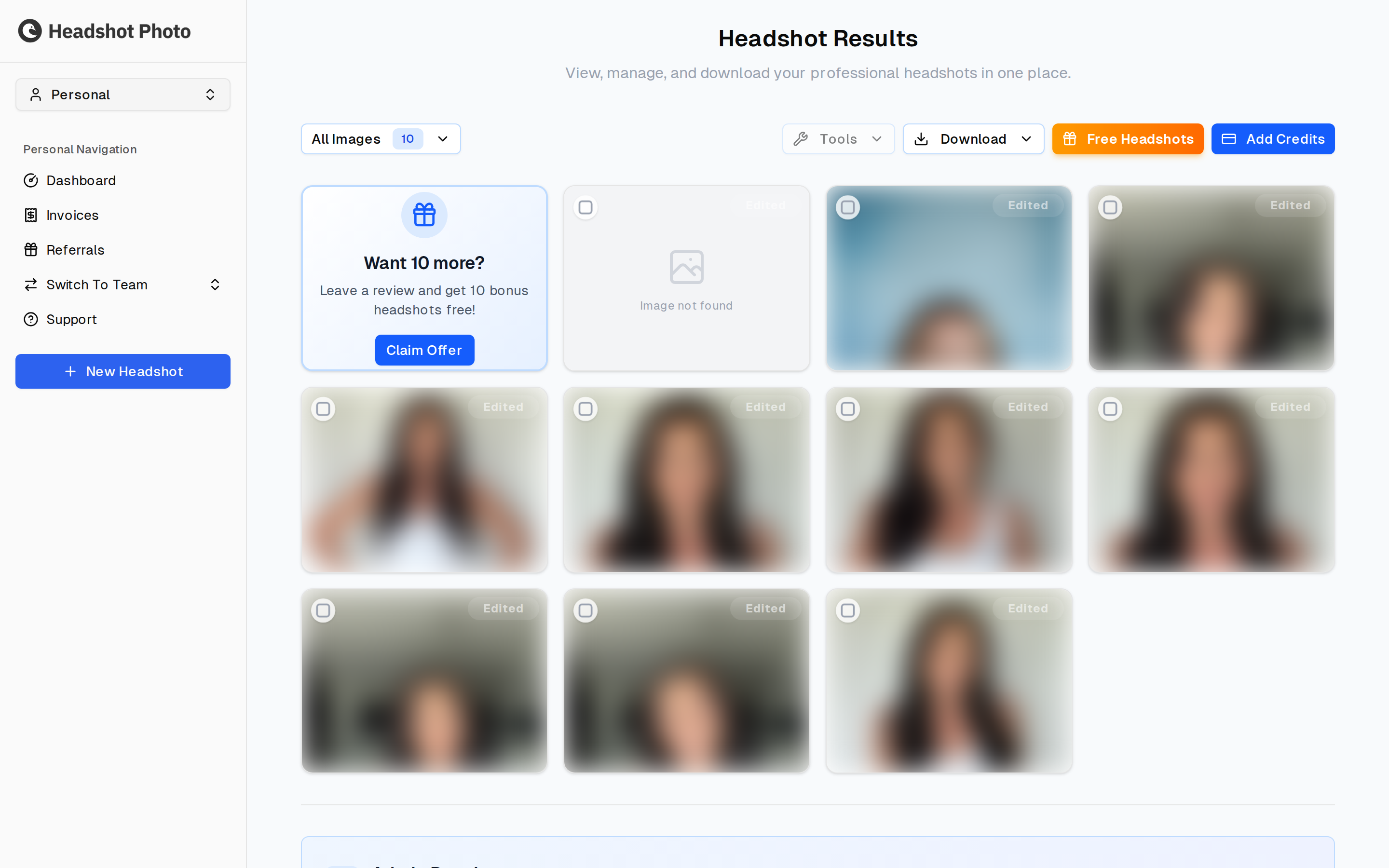This screenshot has width=1389, height=868.
Task: Select checkbox on last headshot in second row
Action: coord(1110,409)
